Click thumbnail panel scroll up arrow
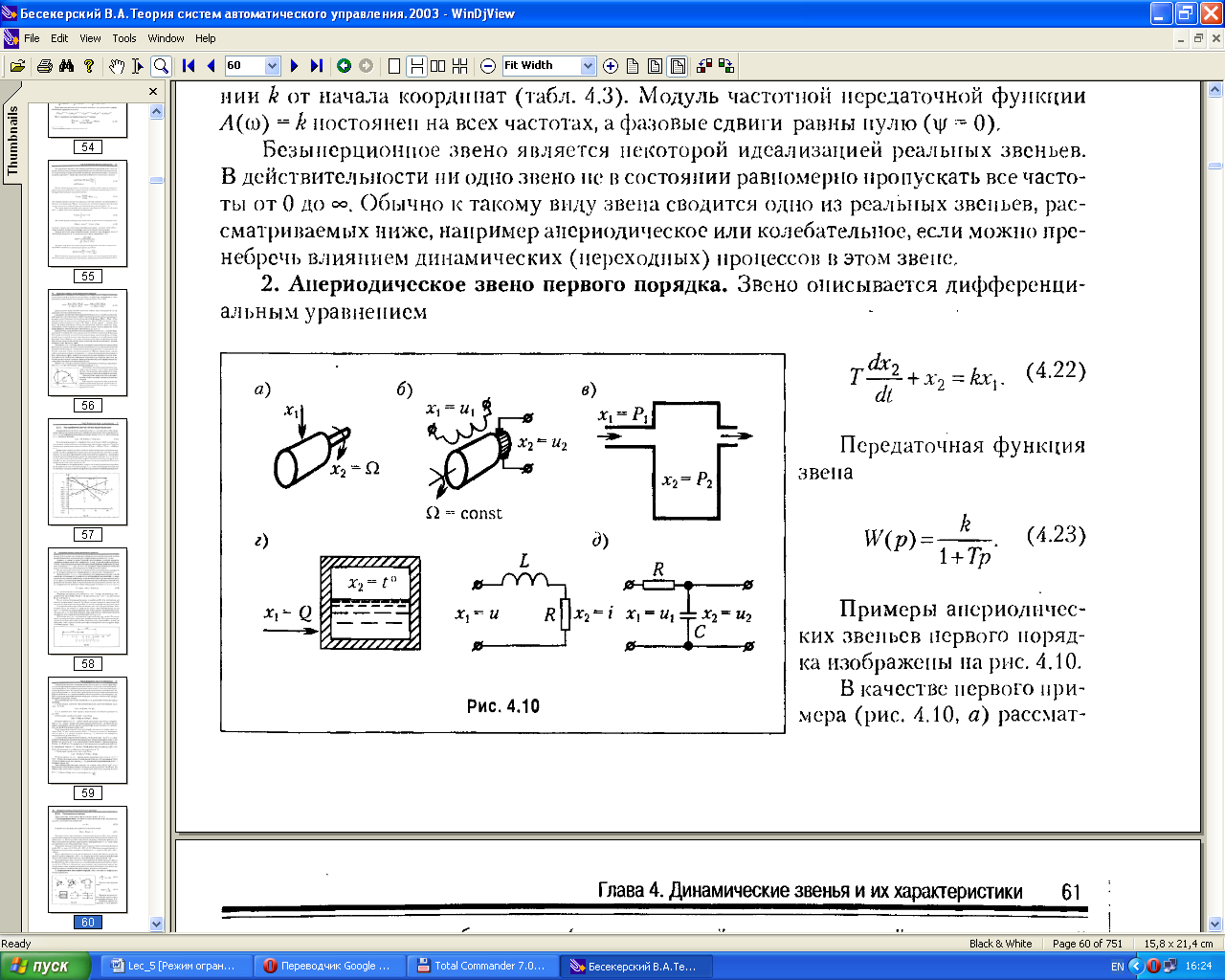This screenshot has width=1225, height=980. pyautogui.click(x=157, y=112)
